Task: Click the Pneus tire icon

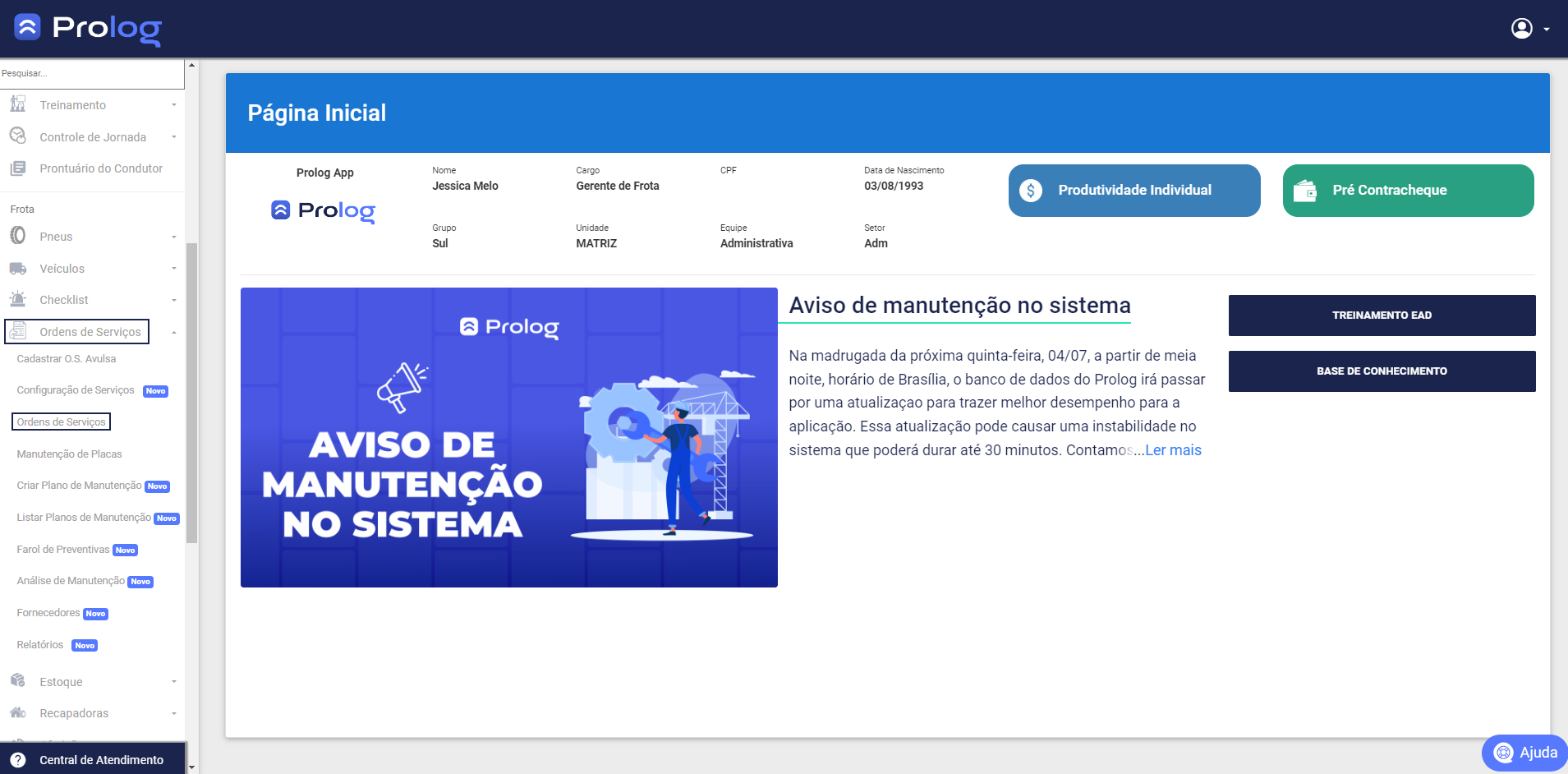Action: click(x=17, y=236)
